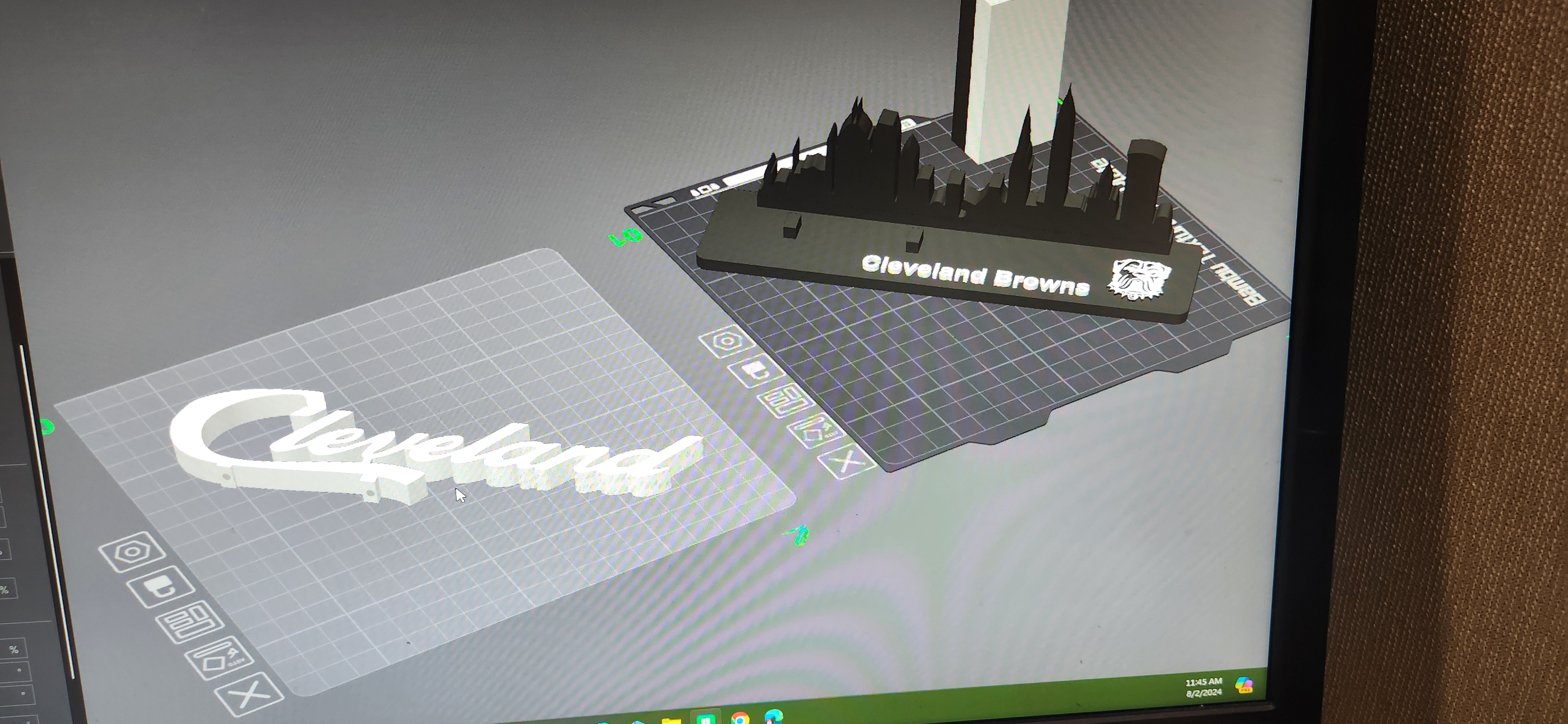Arrange objects on the dark skyline plate
This screenshot has width=1568, height=724.
point(786,400)
